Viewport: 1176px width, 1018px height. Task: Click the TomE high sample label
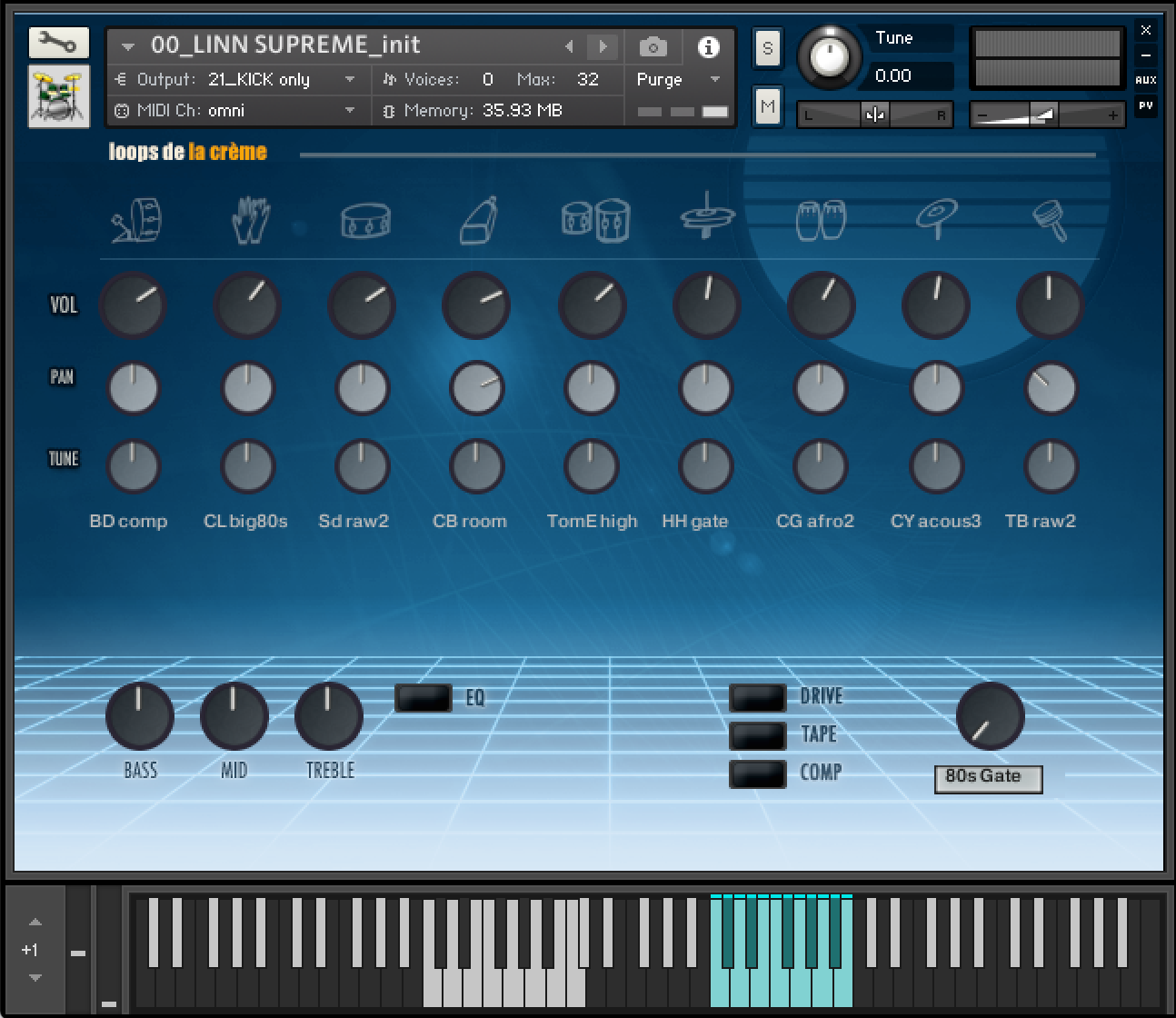pyautogui.click(x=593, y=522)
